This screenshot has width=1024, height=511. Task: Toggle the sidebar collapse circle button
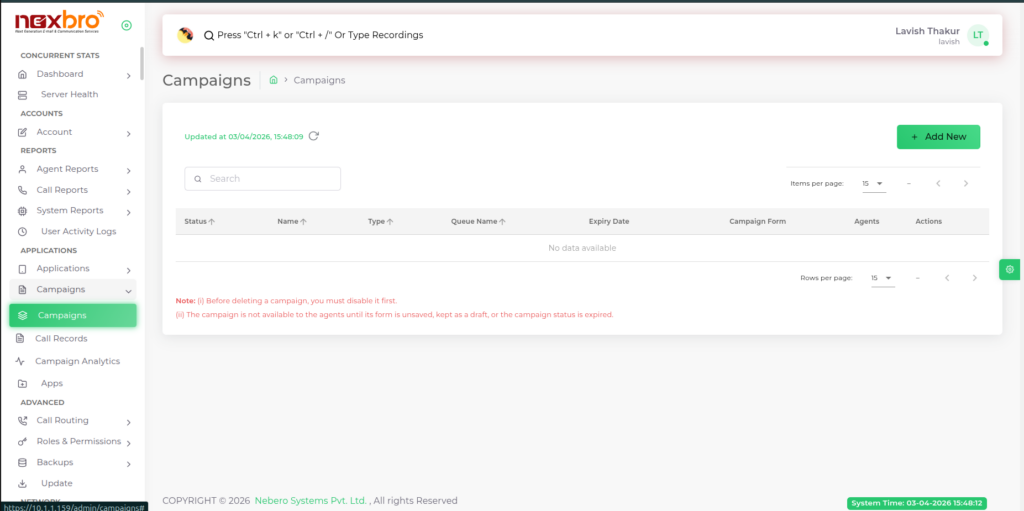(126, 25)
